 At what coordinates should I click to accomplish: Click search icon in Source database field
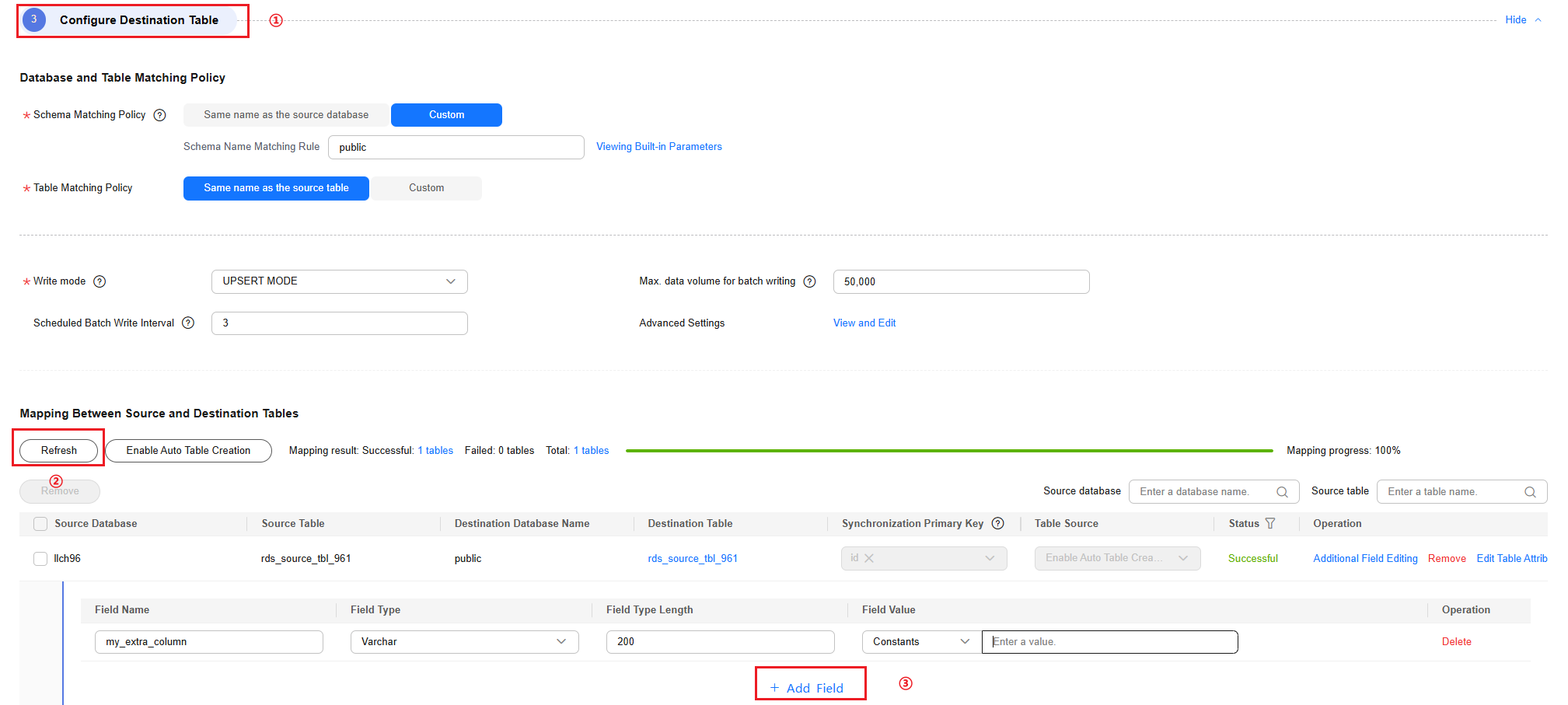pos(1282,492)
